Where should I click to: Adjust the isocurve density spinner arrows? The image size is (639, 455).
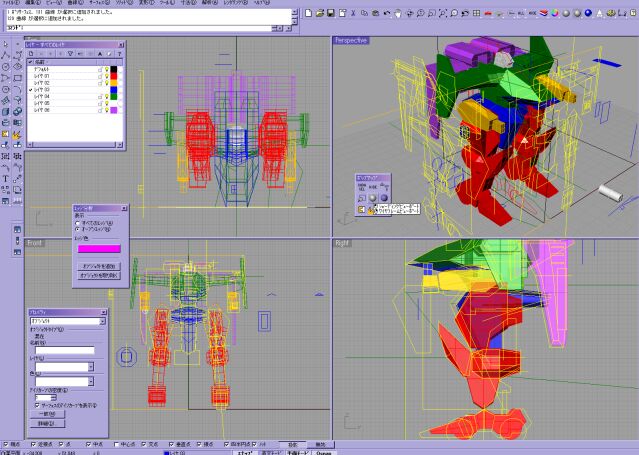pyautogui.click(x=54, y=397)
